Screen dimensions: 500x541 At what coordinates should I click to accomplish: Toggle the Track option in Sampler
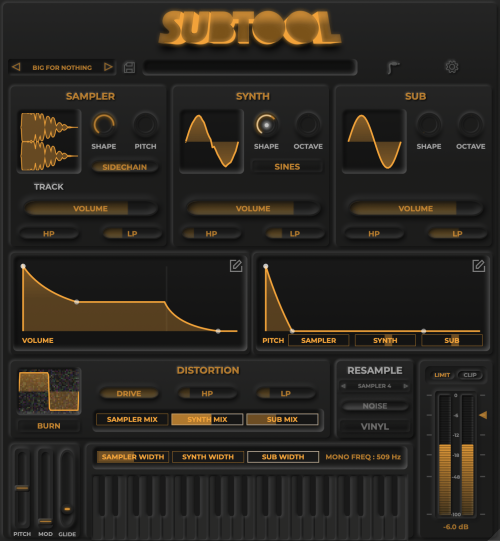(49, 187)
